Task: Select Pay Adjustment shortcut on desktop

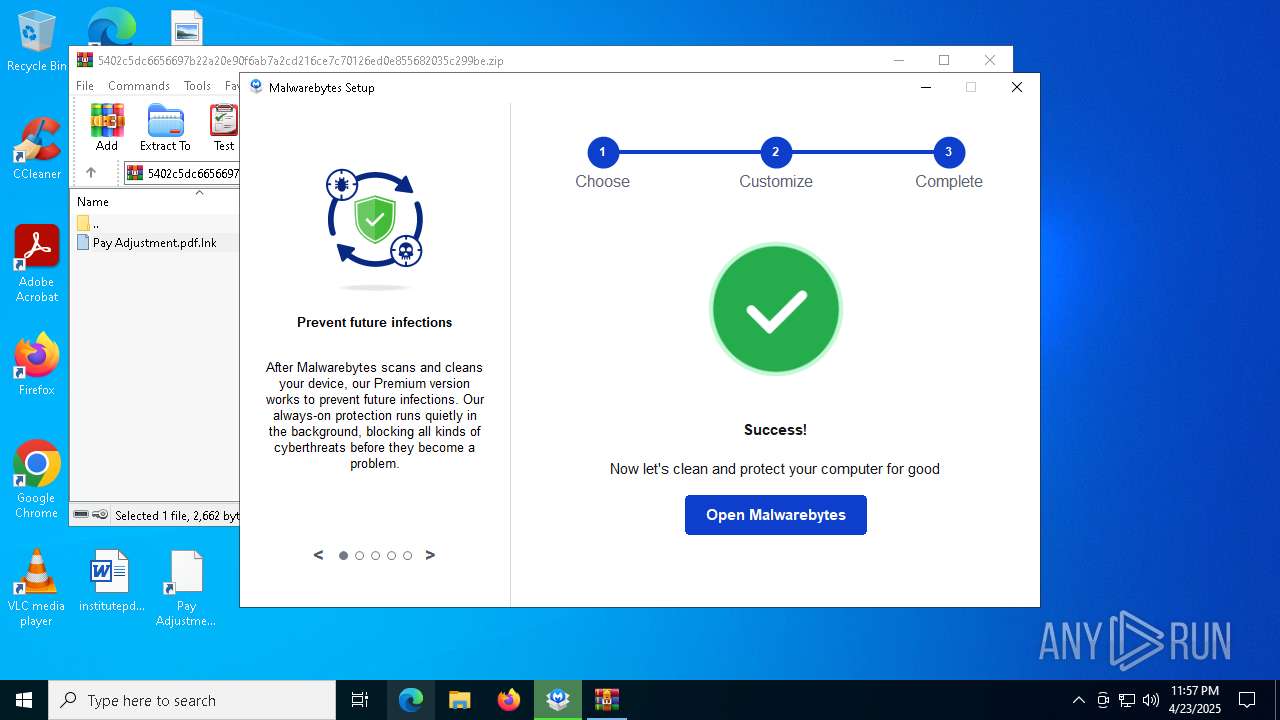Action: pyautogui.click(x=186, y=587)
